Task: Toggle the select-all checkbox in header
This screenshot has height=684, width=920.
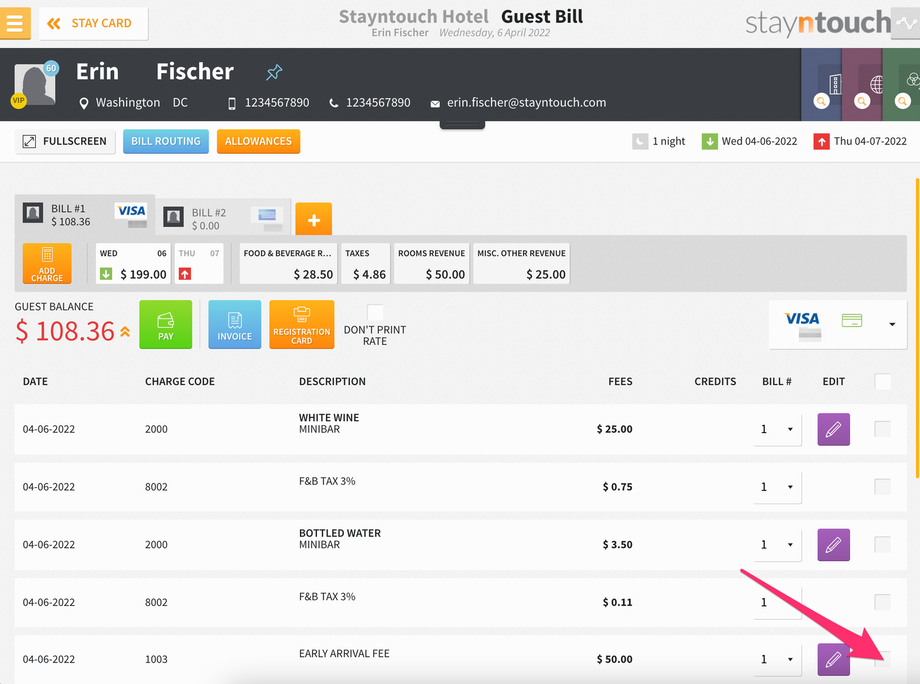Action: coord(882,381)
